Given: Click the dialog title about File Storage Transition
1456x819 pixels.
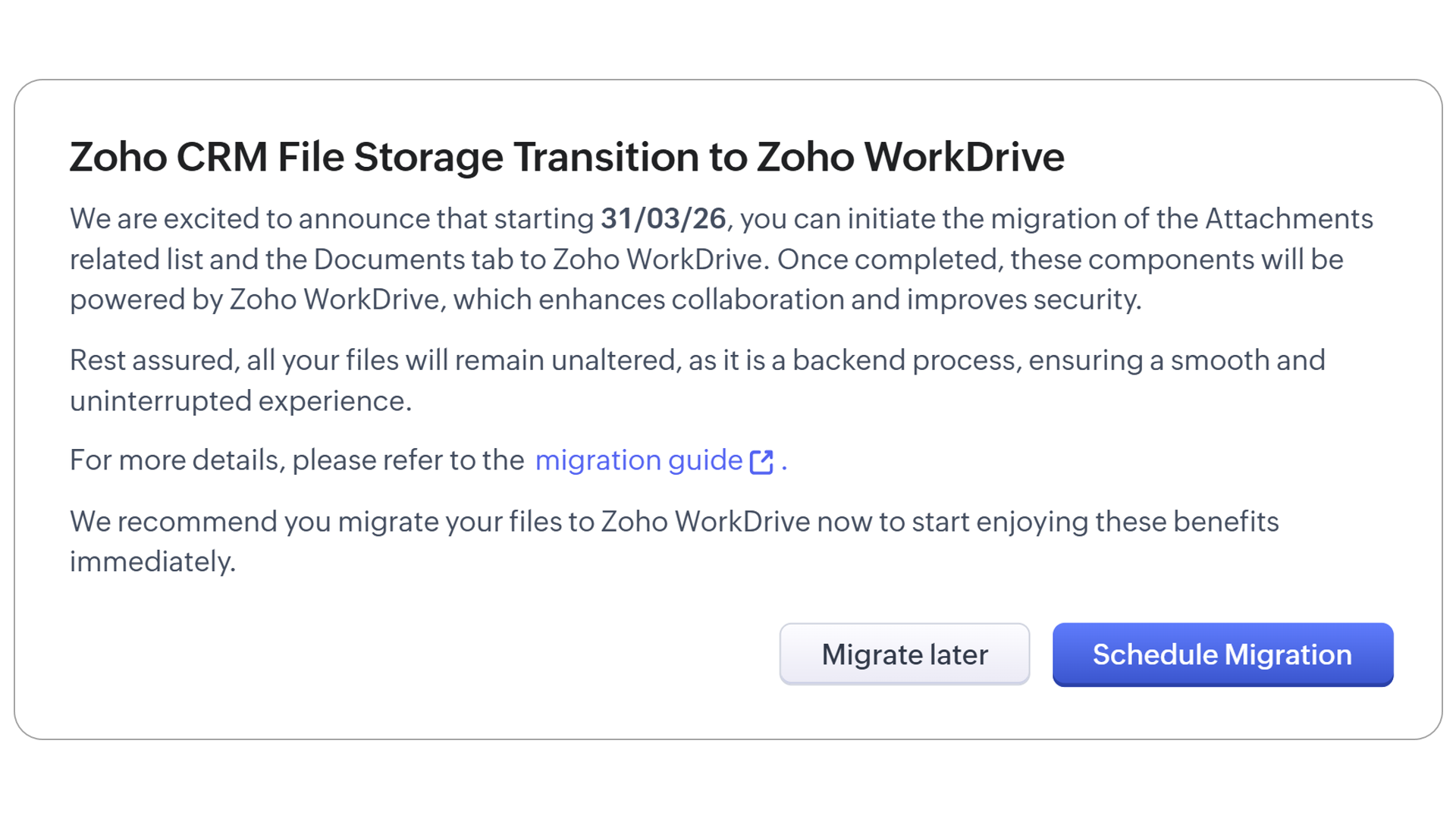Looking at the screenshot, I should tap(566, 157).
